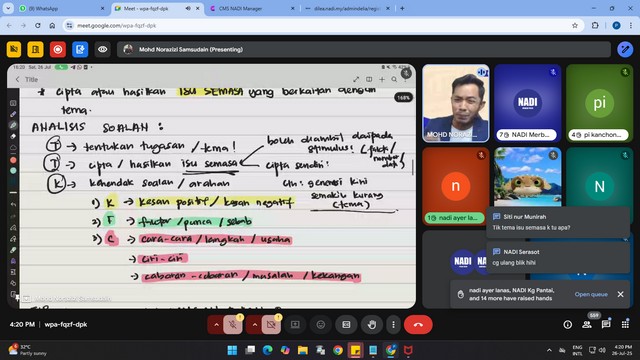Expand video settings arrow beside camera
640x360 pixels.
coord(255,324)
